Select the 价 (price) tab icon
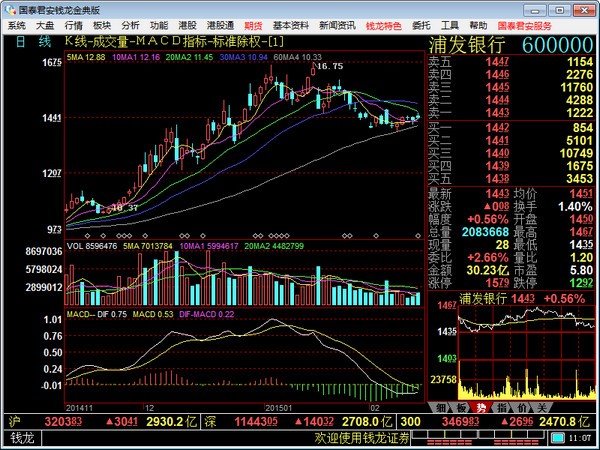The image size is (600, 450). coord(521,407)
